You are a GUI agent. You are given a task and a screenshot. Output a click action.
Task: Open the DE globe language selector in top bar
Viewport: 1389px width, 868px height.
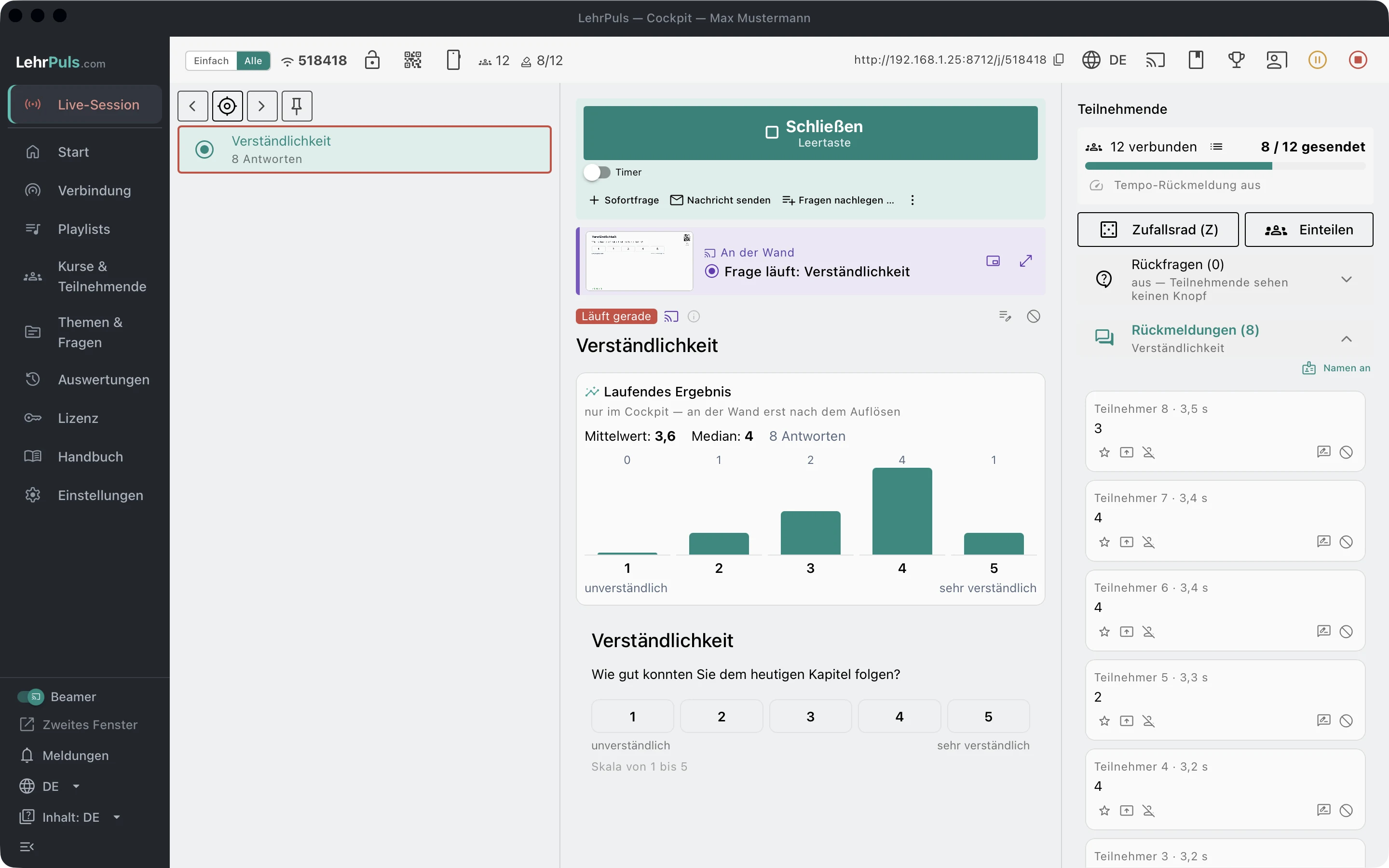tap(1104, 60)
